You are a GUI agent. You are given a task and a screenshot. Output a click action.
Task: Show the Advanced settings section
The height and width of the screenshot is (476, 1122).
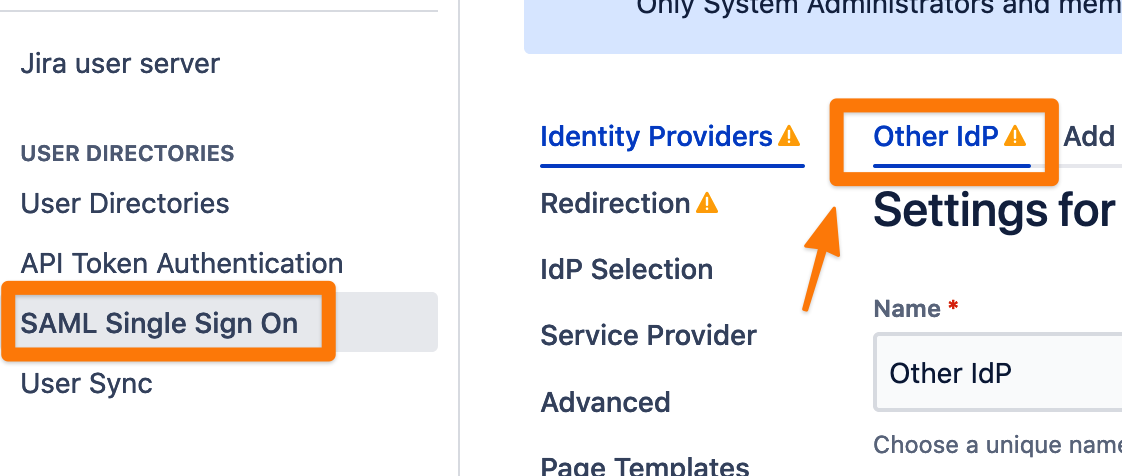[605, 402]
